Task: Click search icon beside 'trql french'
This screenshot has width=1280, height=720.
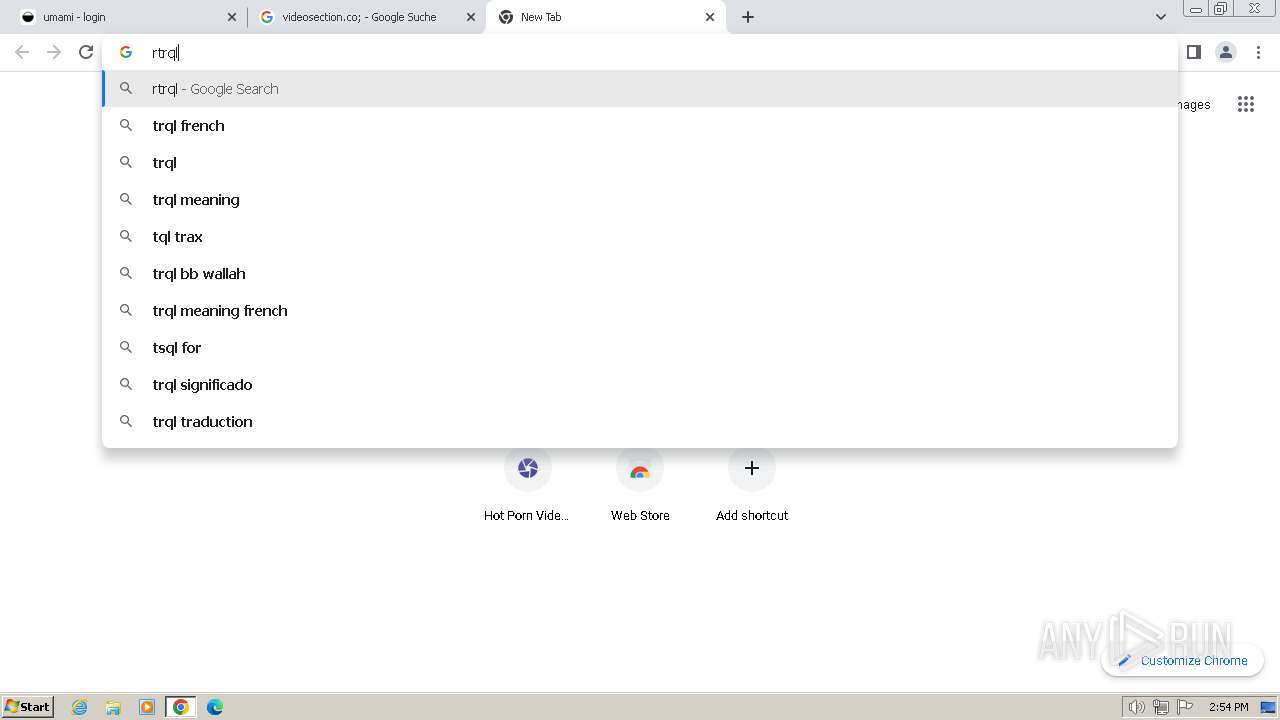Action: click(126, 125)
